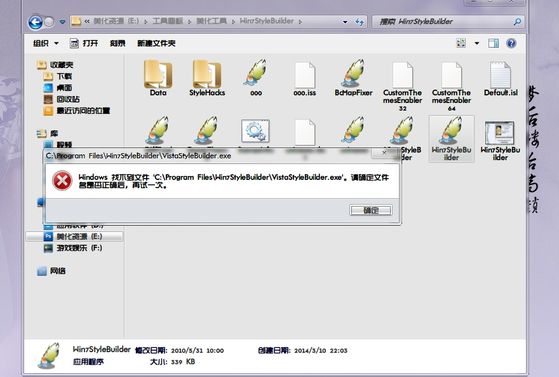Select the StyleHacks folder icon

(207, 74)
